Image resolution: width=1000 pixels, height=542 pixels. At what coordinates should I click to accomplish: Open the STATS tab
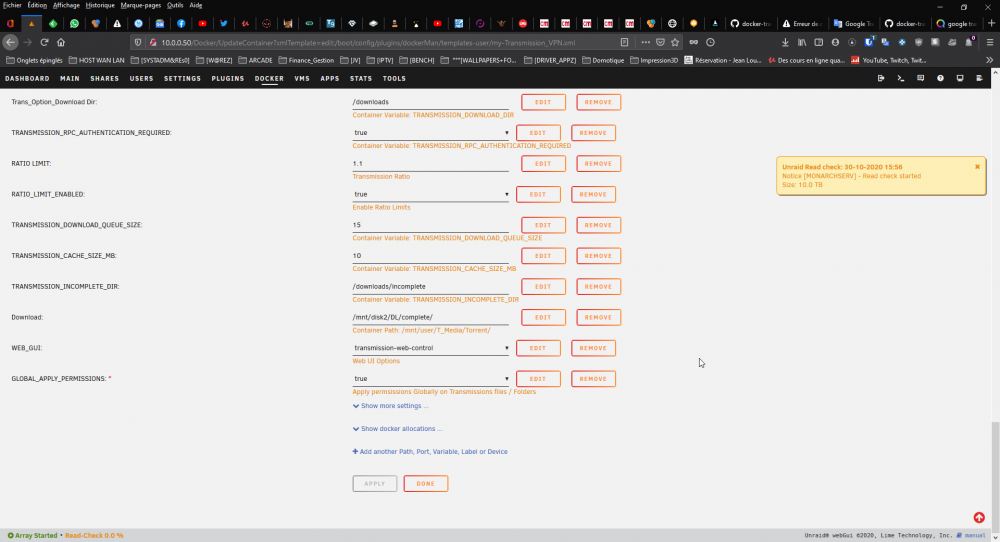(361, 78)
